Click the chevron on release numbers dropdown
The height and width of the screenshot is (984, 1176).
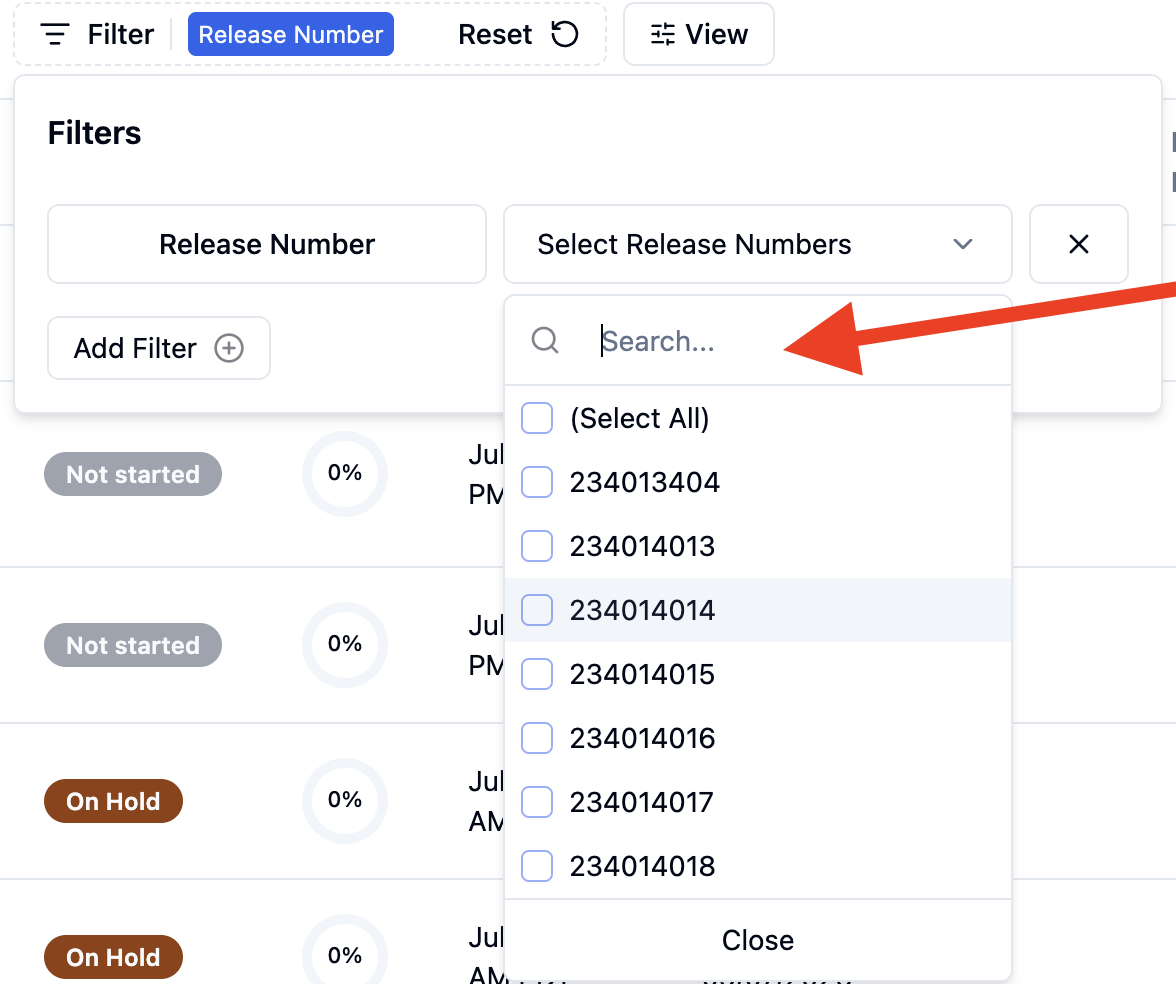tap(963, 244)
